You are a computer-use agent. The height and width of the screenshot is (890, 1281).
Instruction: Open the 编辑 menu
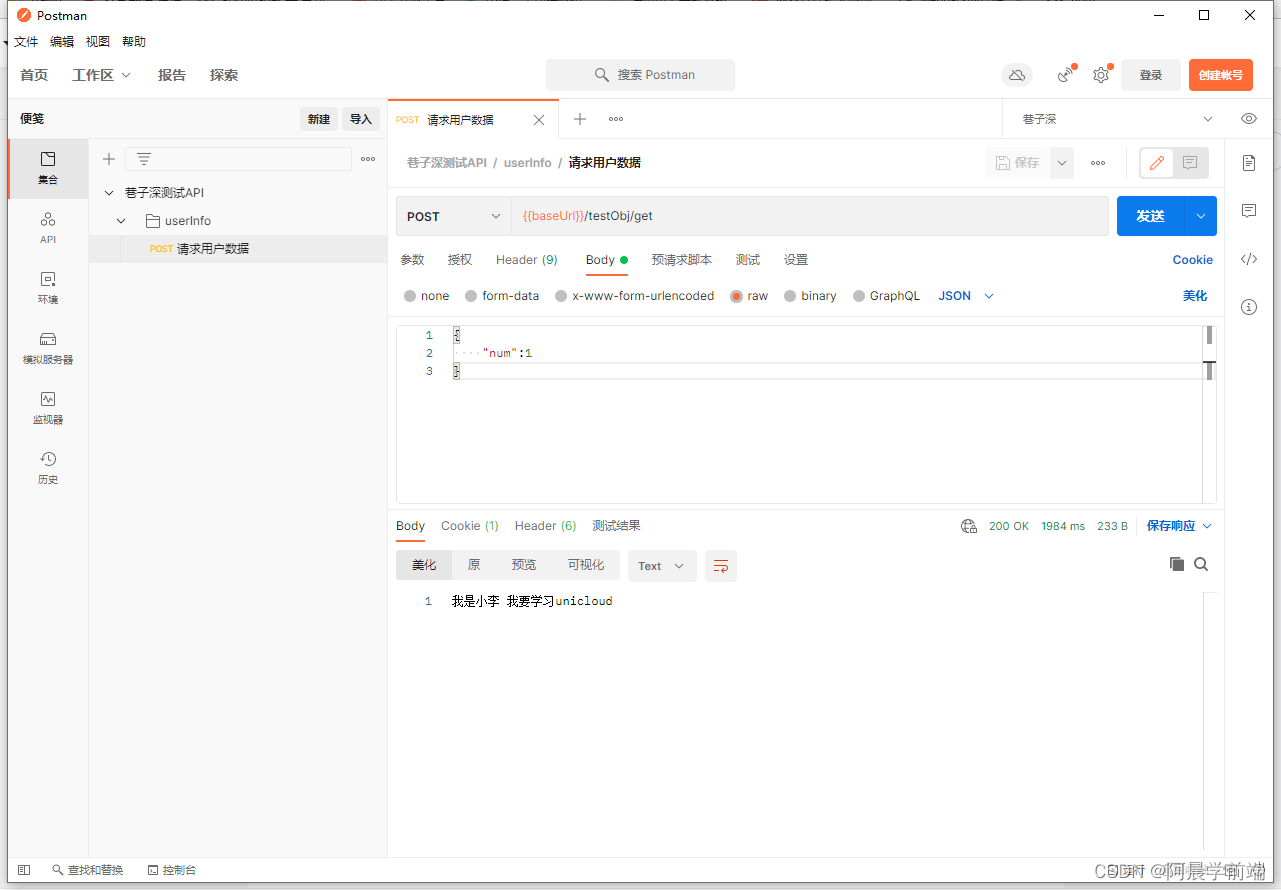(62, 42)
